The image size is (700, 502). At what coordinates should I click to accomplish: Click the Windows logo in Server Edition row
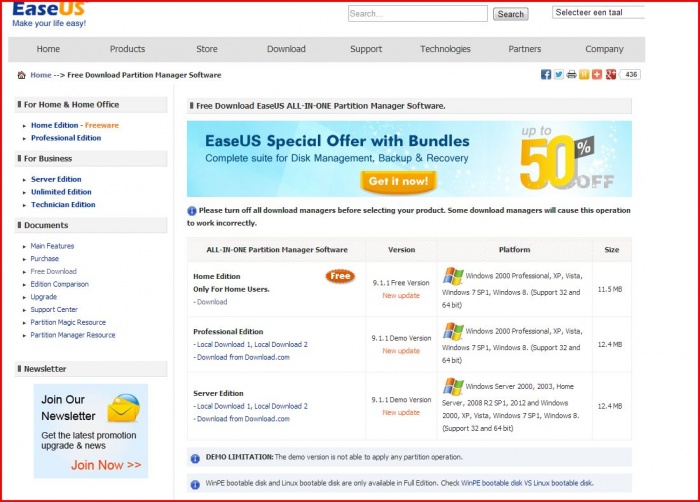point(453,387)
